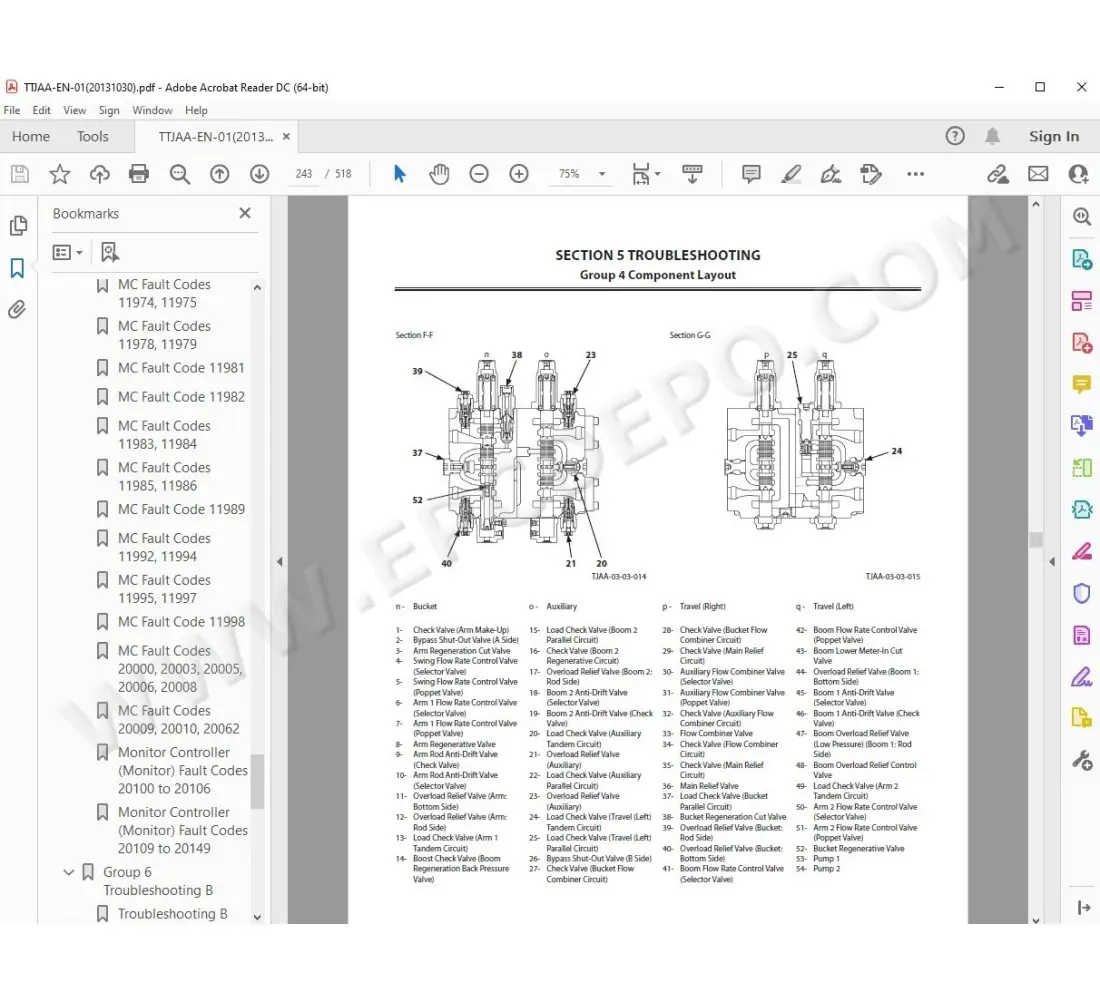
Task: Open the Attachments paperclip panel
Action: (17, 310)
